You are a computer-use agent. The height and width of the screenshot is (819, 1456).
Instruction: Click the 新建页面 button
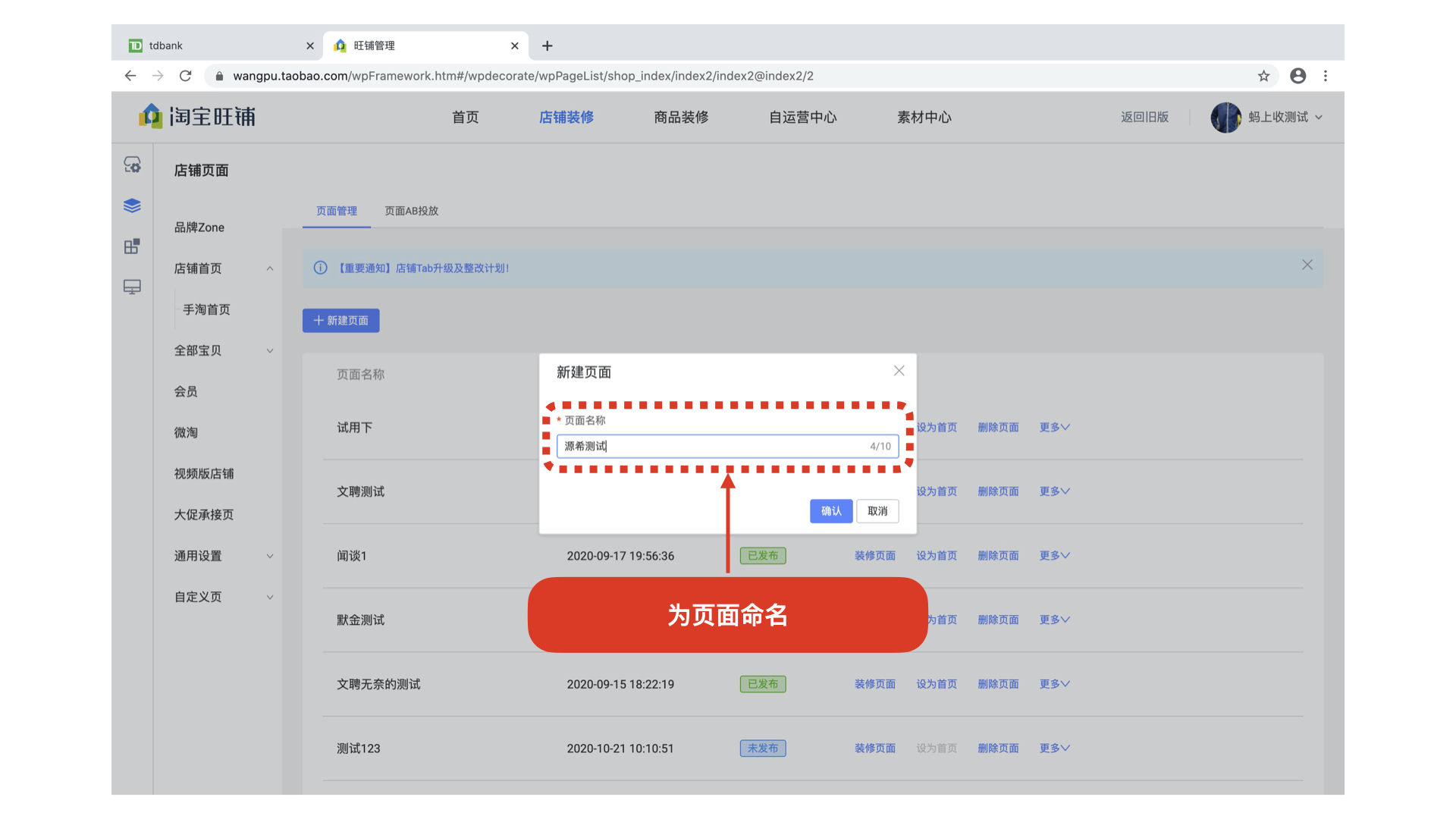tap(340, 320)
